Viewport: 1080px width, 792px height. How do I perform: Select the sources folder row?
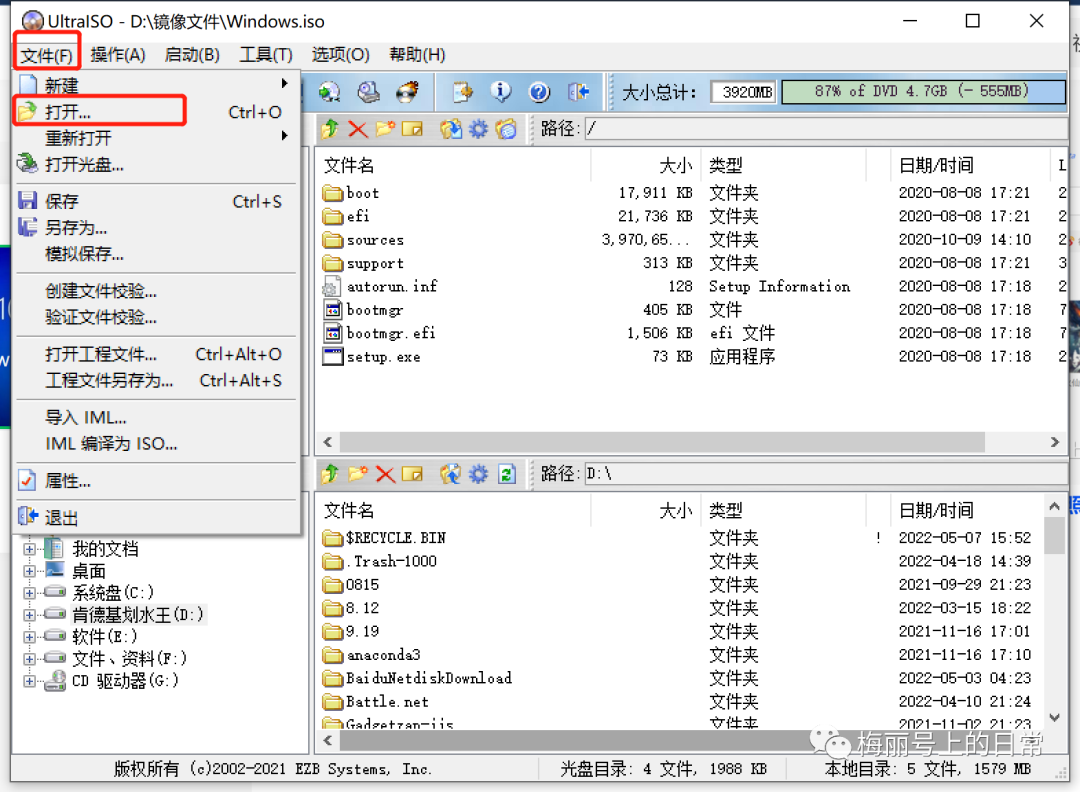(x=691, y=240)
